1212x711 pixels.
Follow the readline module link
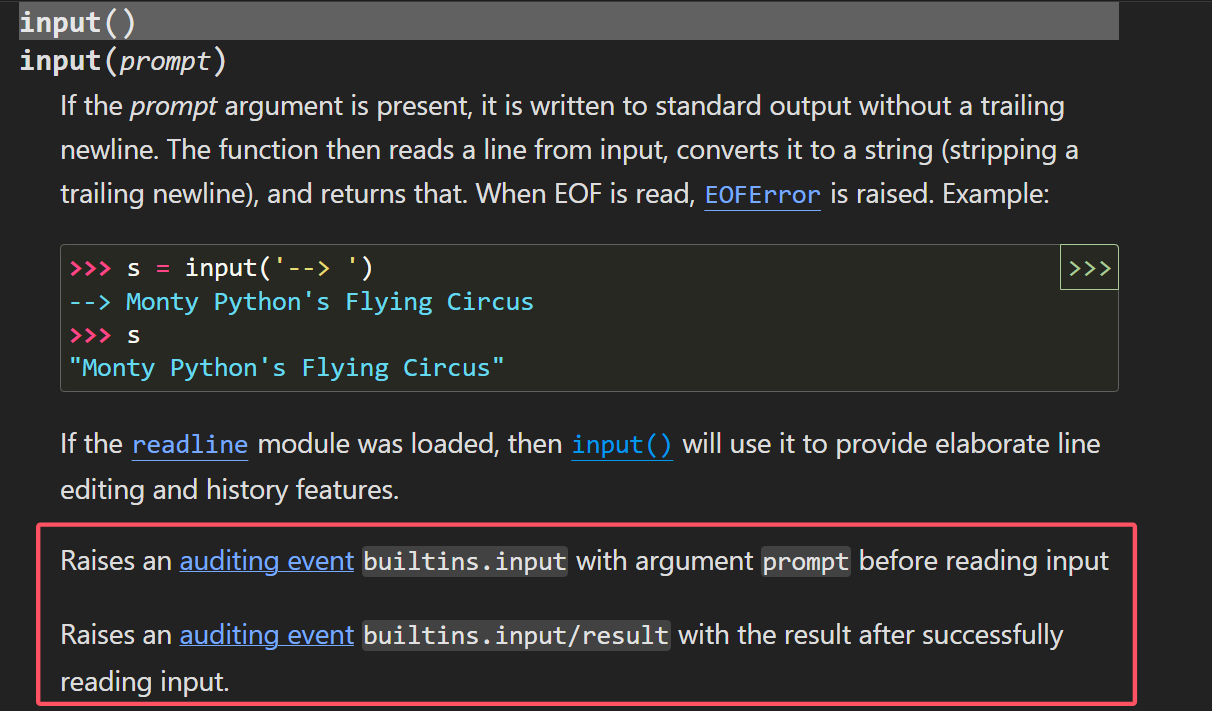pyautogui.click(x=190, y=445)
